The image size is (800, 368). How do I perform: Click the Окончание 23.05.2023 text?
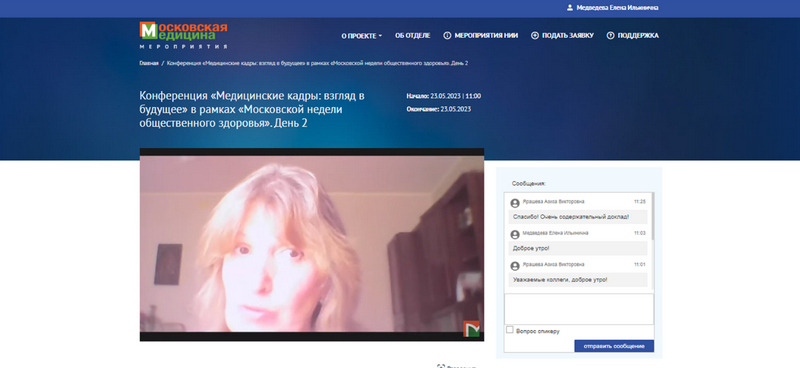tap(438, 109)
